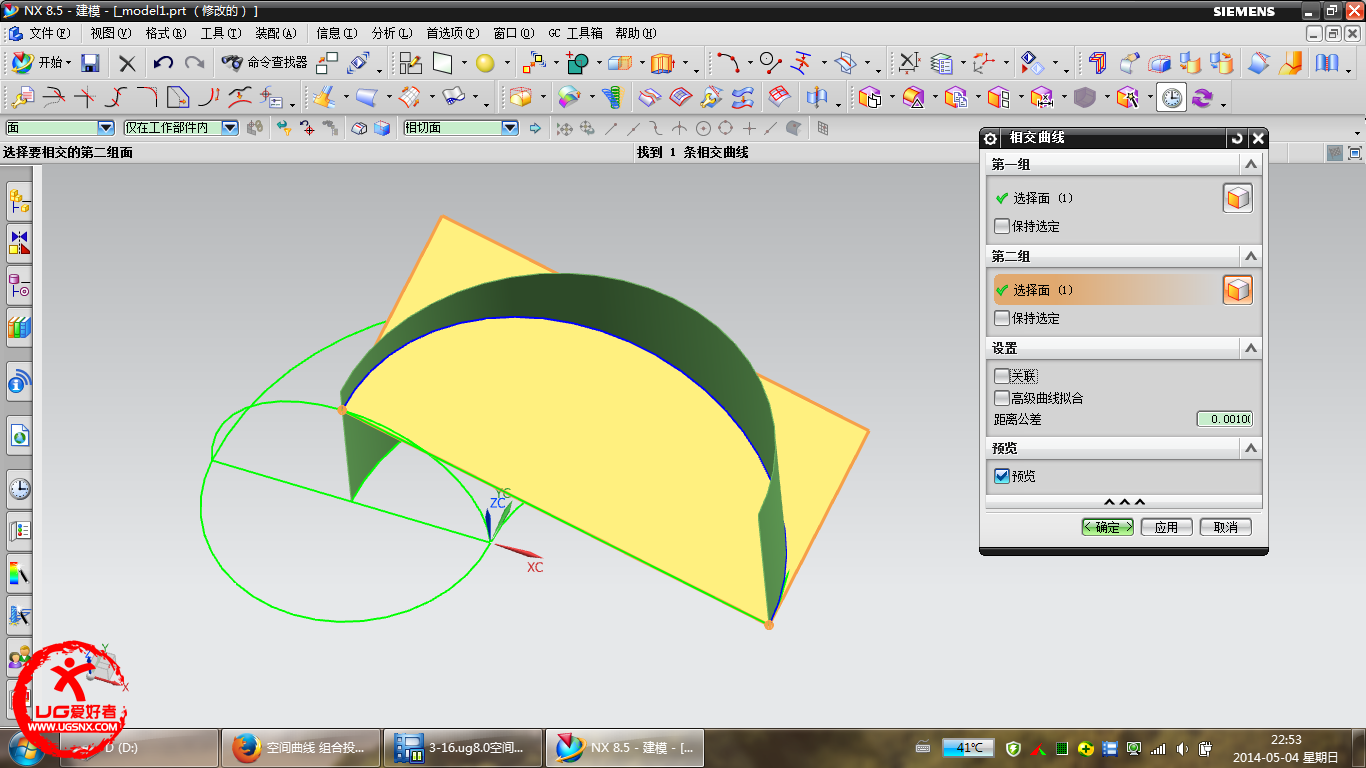Viewport: 1366px width, 768px height.
Task: Select the 选择面 row in 第二组
Action: (x=1106, y=290)
